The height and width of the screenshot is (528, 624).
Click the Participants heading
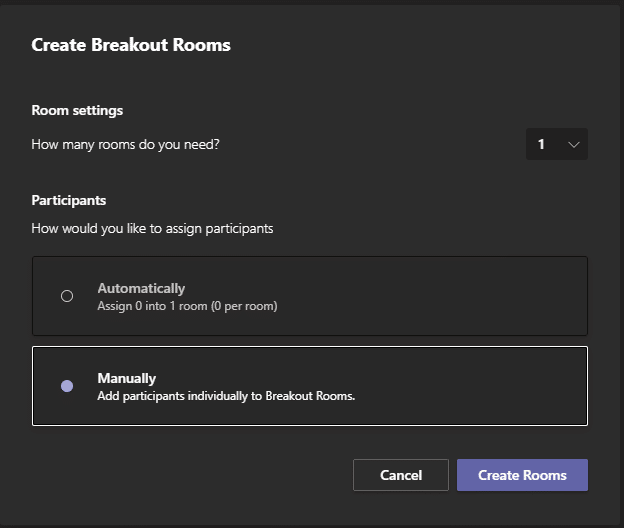69,200
